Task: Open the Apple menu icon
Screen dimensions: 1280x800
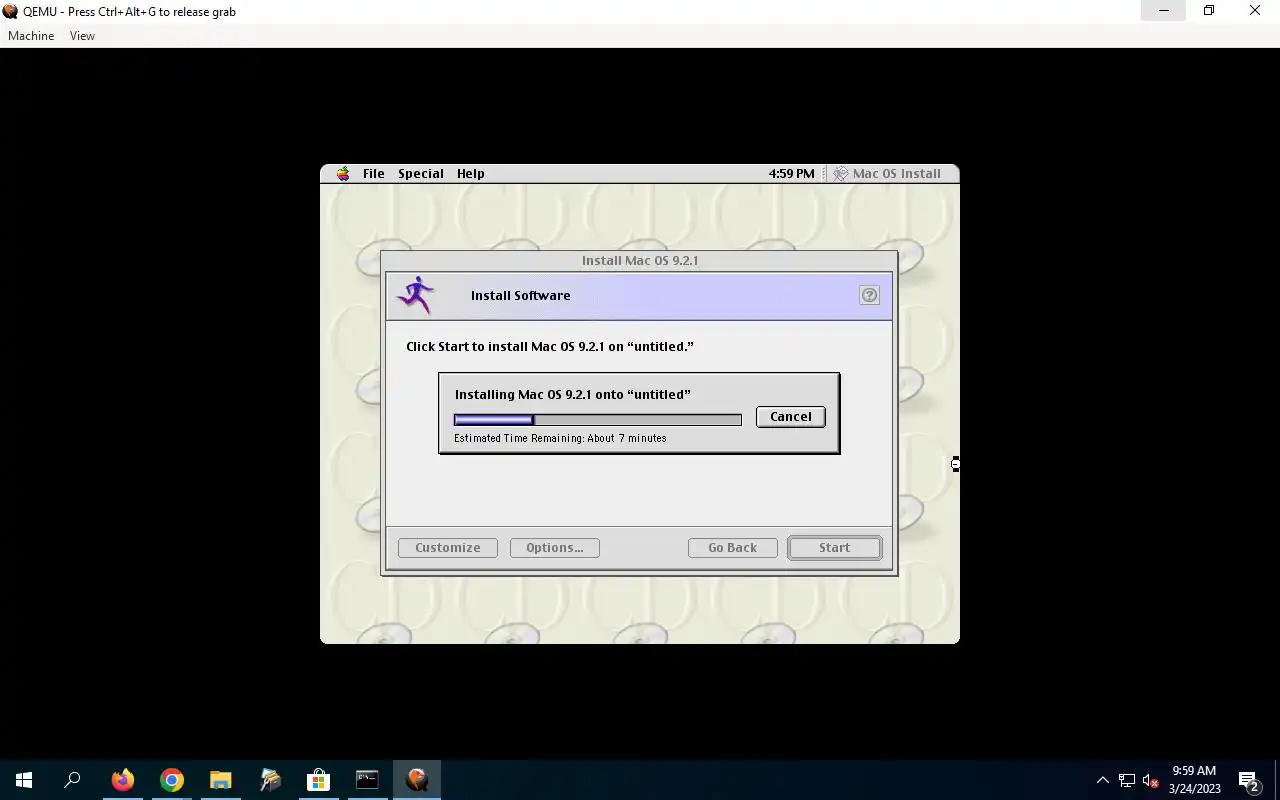Action: click(x=343, y=173)
